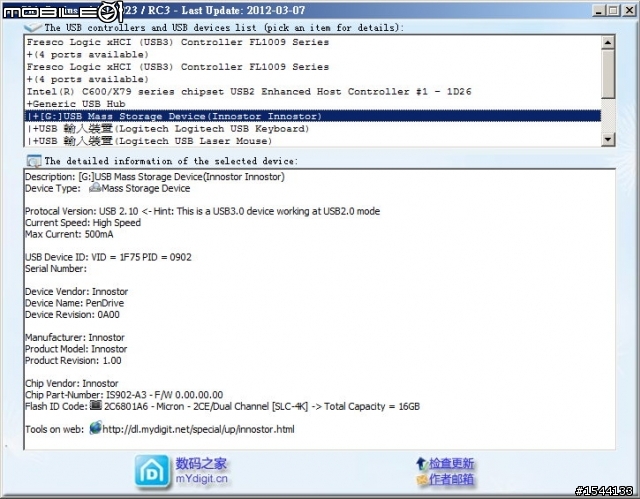Click the 'Serial Number:' line
The image size is (640, 499).
[x=56, y=268]
